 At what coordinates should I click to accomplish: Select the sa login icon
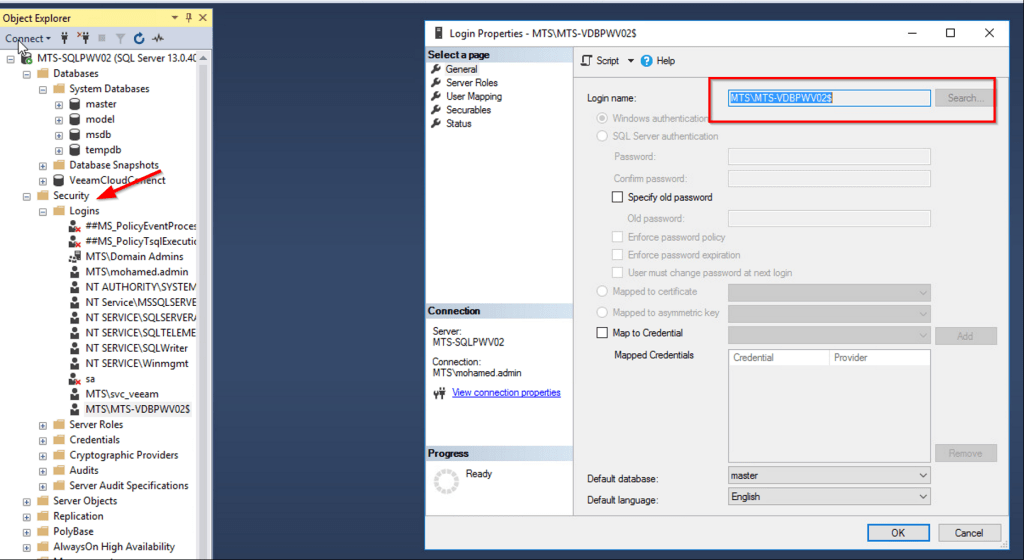point(74,379)
